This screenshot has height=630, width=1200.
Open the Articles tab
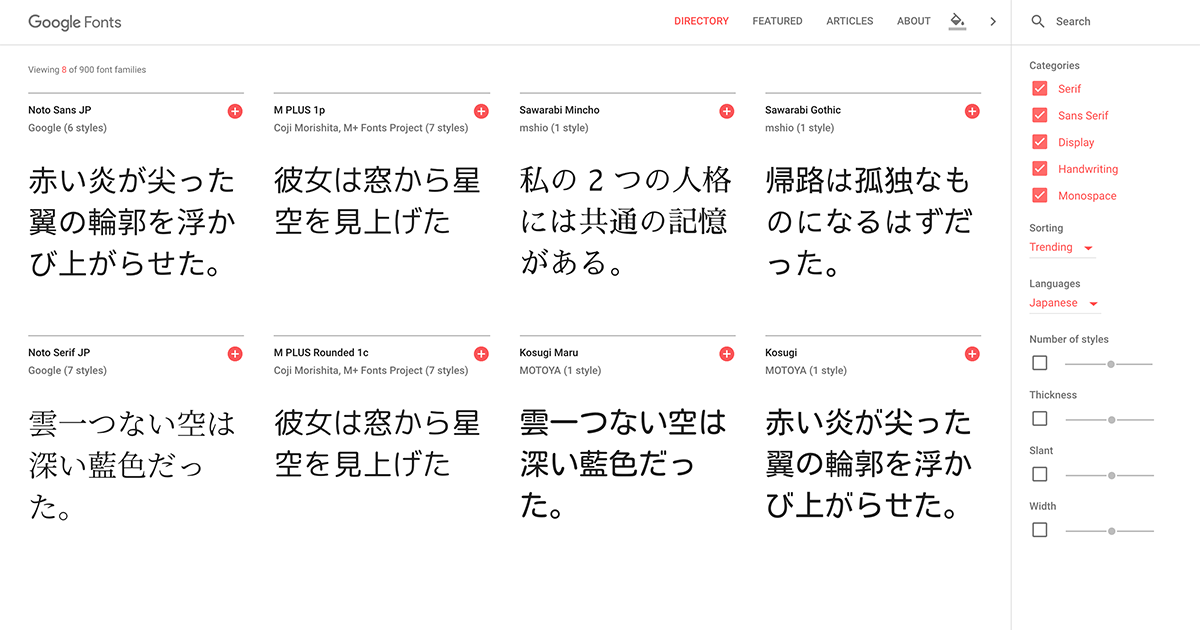tap(850, 21)
